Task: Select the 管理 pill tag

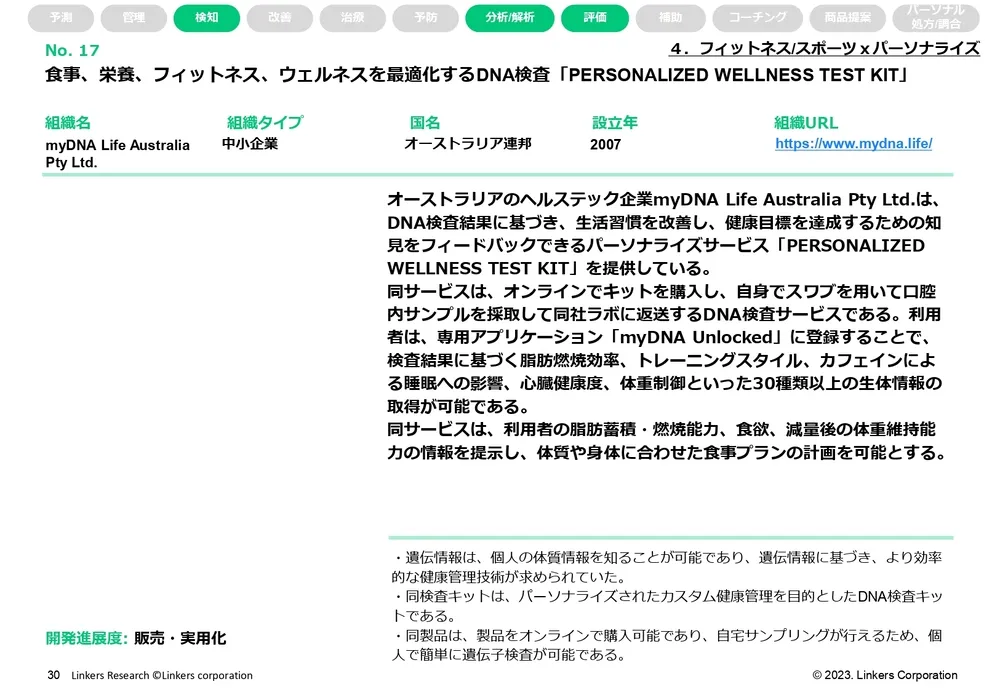Action: click(134, 18)
